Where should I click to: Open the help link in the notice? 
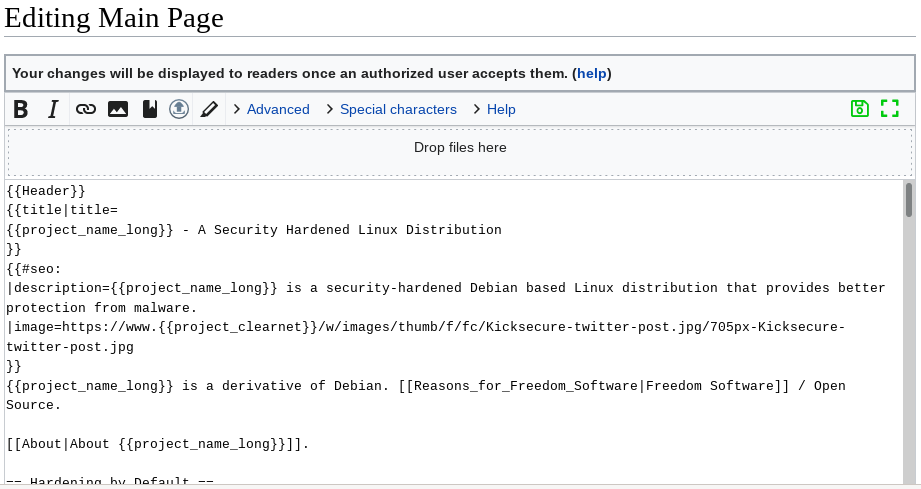tap(592, 73)
